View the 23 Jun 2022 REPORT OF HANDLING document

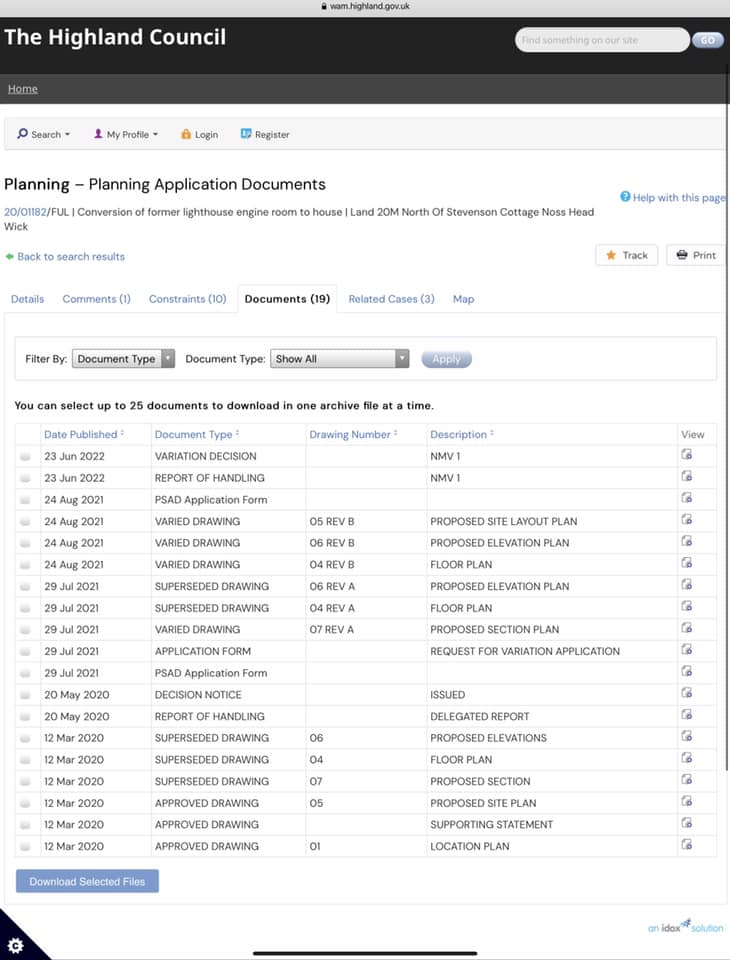click(x=687, y=476)
